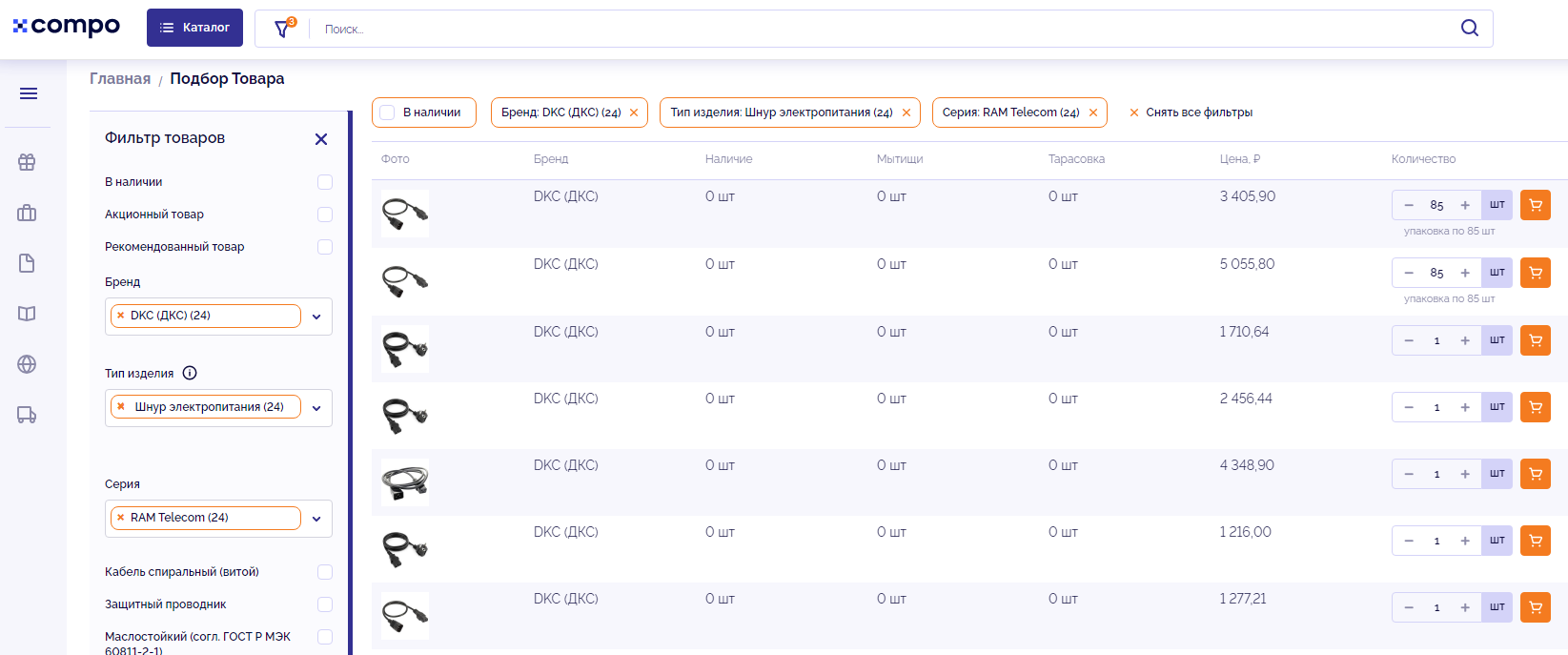Open the шт unit selector for 2 456,44 product
1568x655 pixels.
coord(1497,407)
